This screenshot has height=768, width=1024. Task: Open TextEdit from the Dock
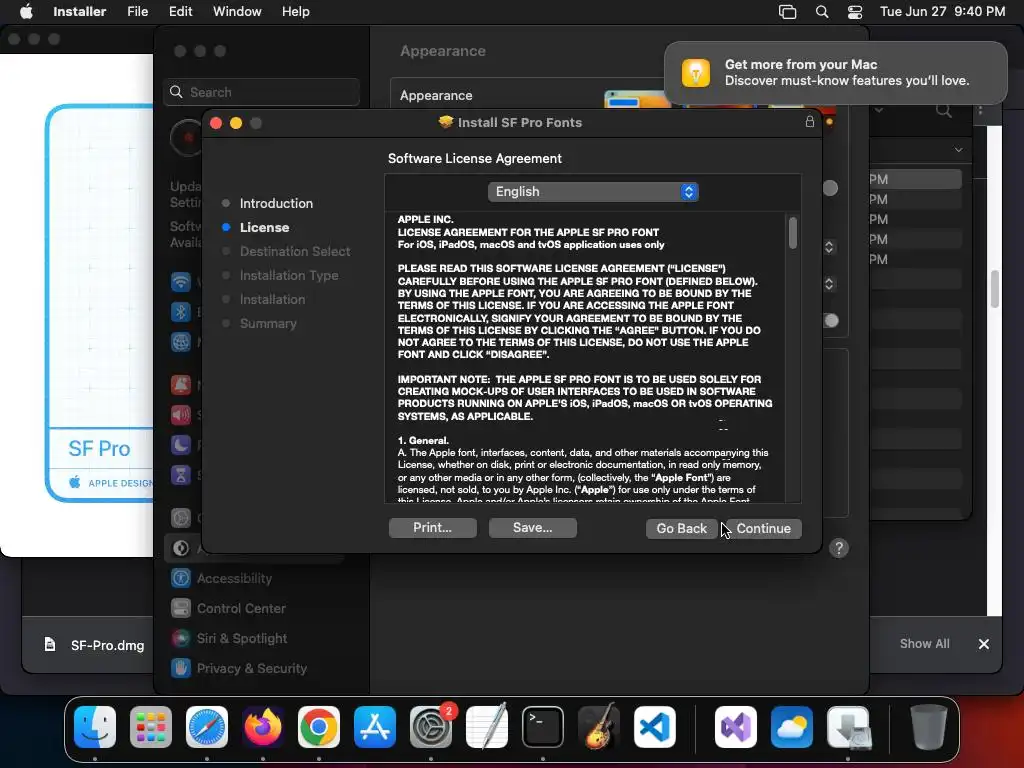487,727
